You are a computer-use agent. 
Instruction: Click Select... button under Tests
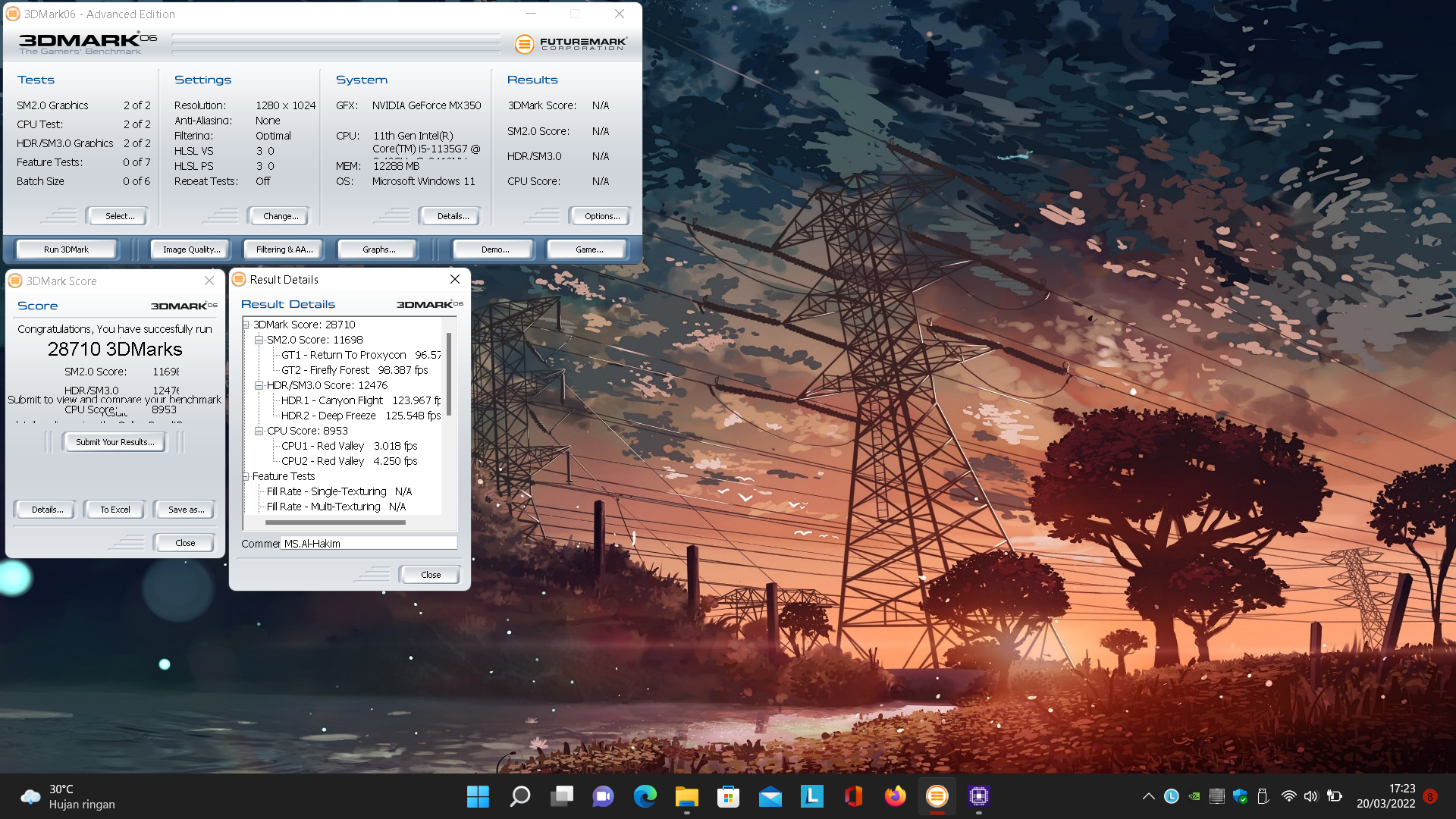(x=117, y=216)
